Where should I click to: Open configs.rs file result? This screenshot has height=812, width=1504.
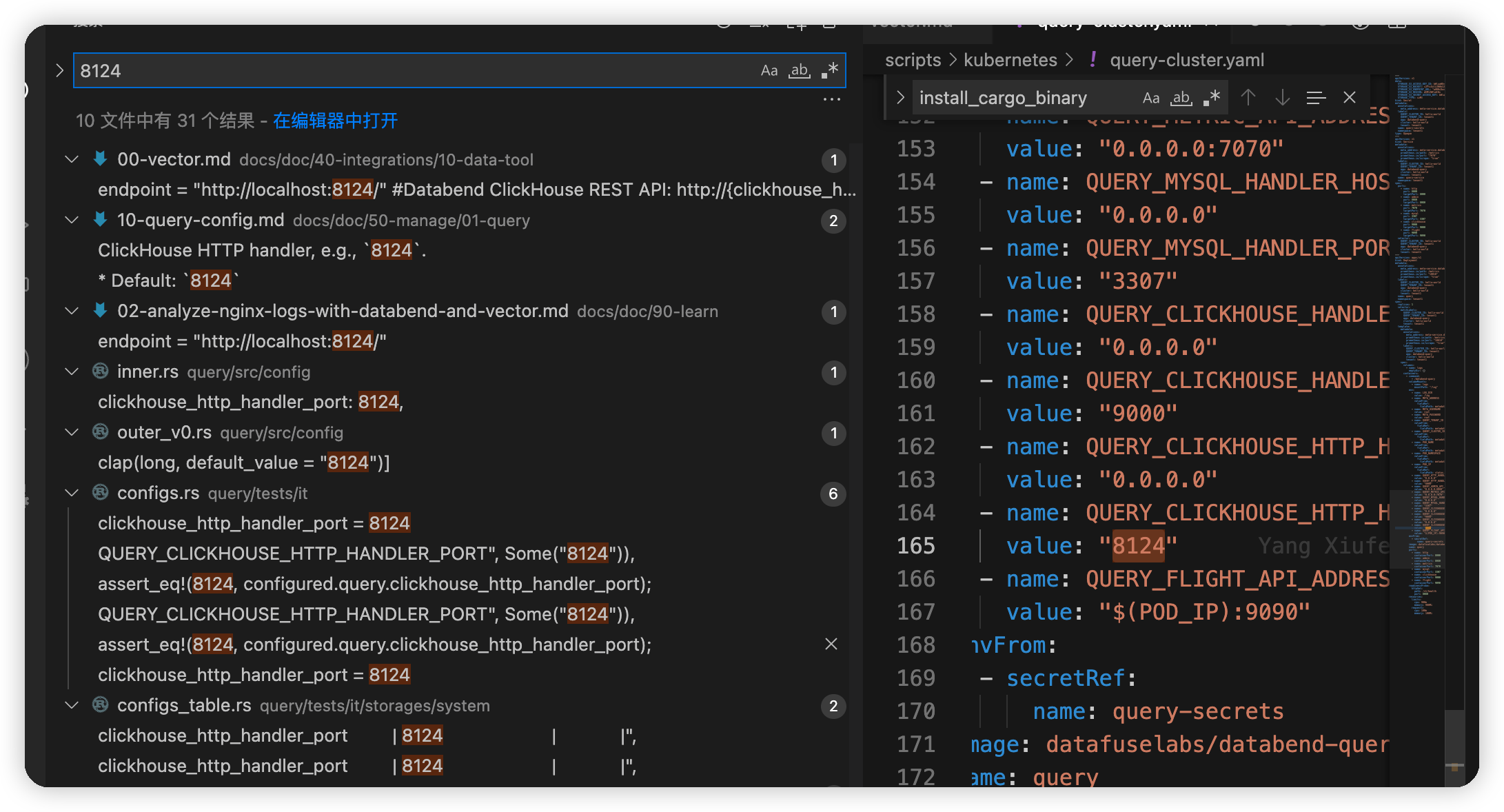[x=158, y=493]
